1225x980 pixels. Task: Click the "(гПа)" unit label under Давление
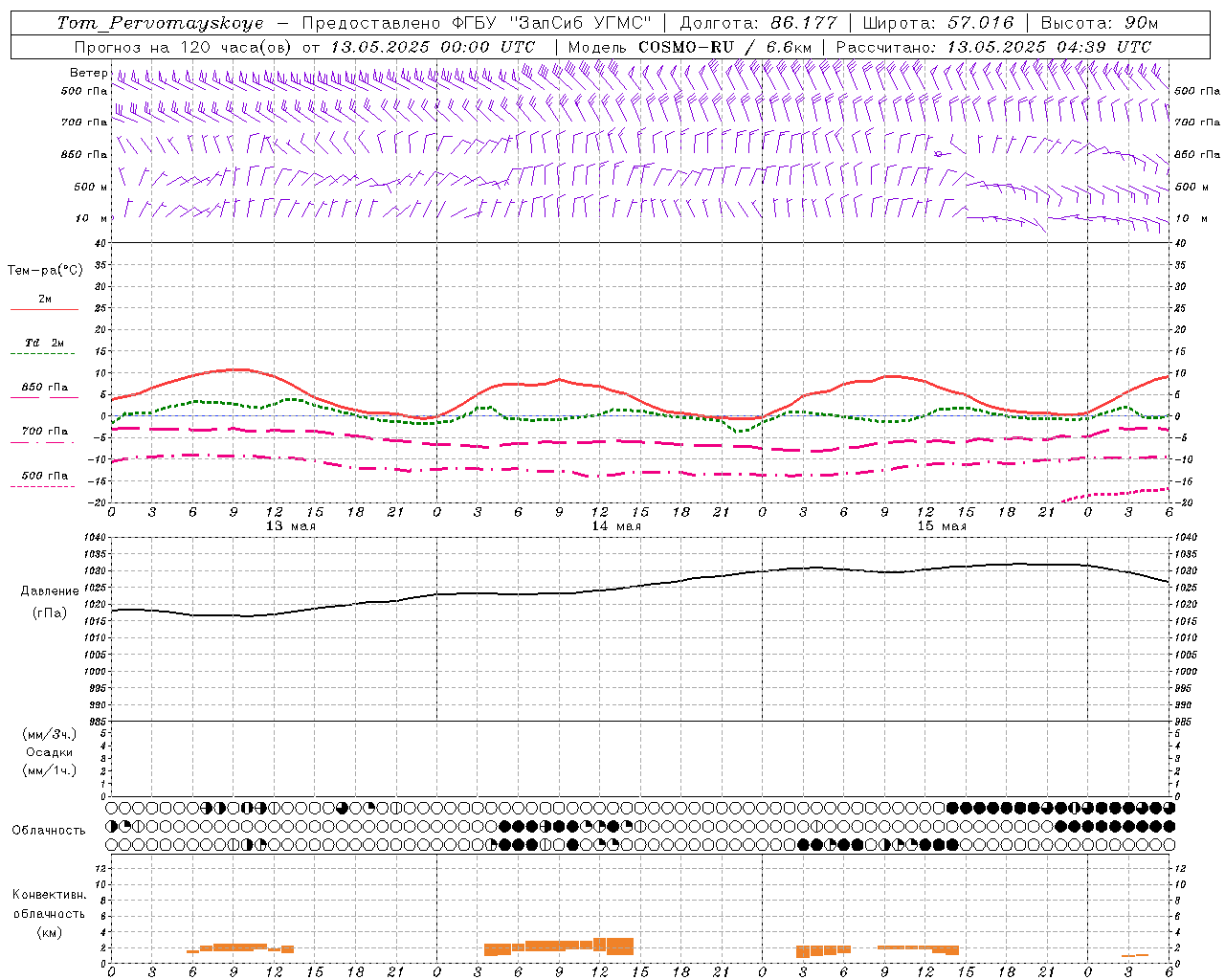click(x=50, y=613)
